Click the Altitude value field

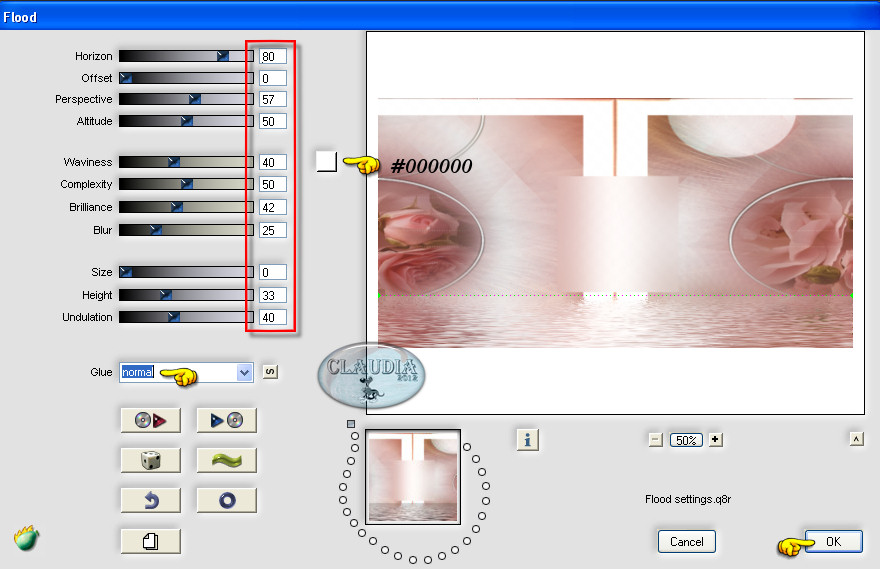tap(273, 121)
